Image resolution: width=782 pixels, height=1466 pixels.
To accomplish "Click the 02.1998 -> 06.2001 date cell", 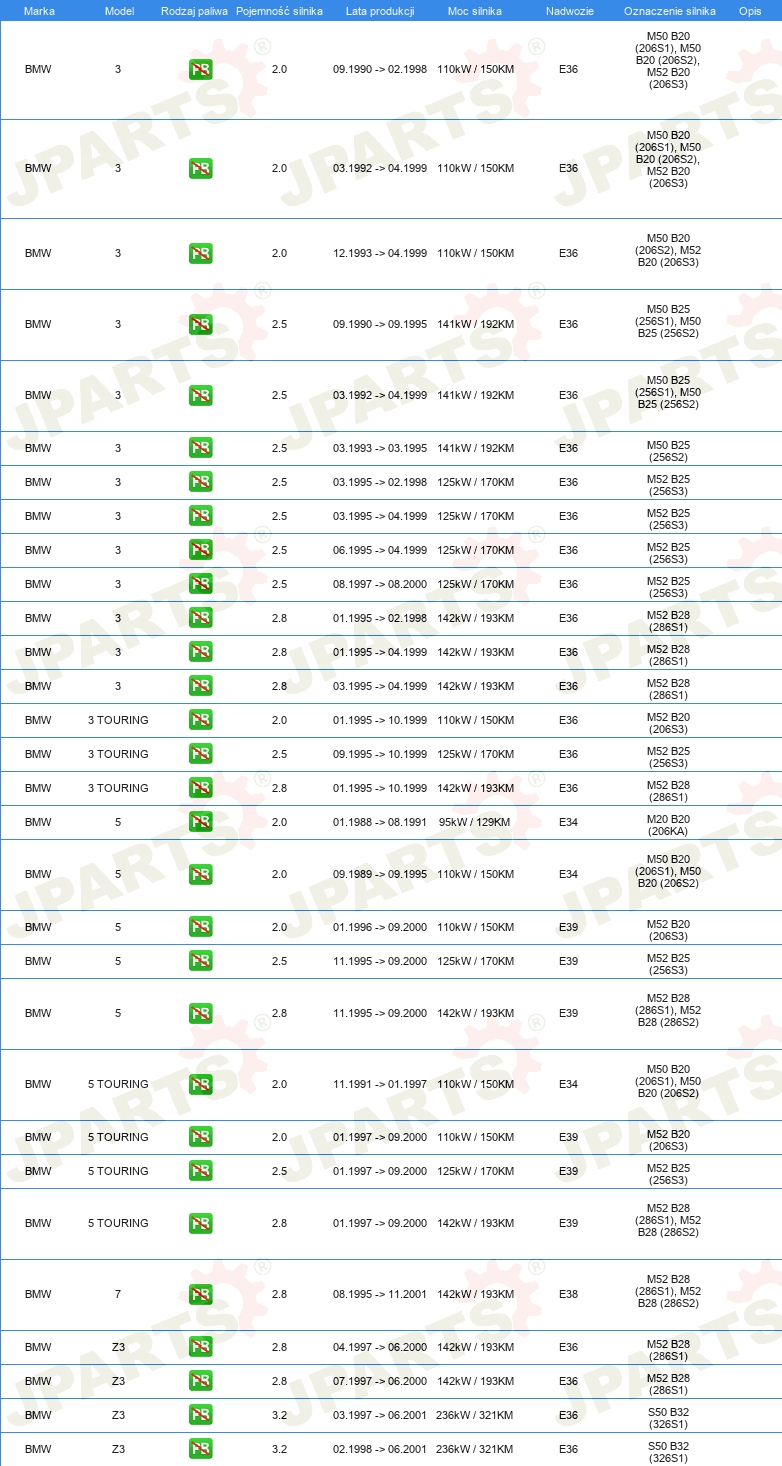I will point(380,1449).
